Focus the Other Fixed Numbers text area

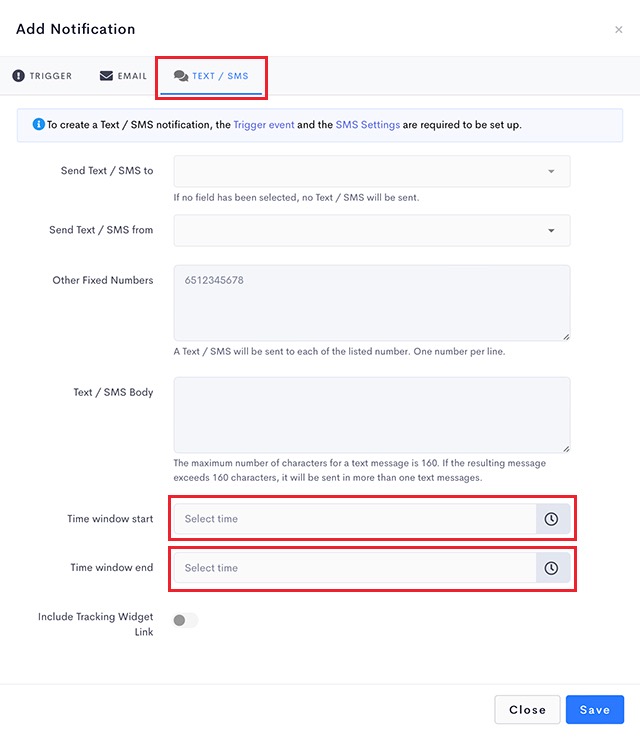pyautogui.click(x=372, y=303)
